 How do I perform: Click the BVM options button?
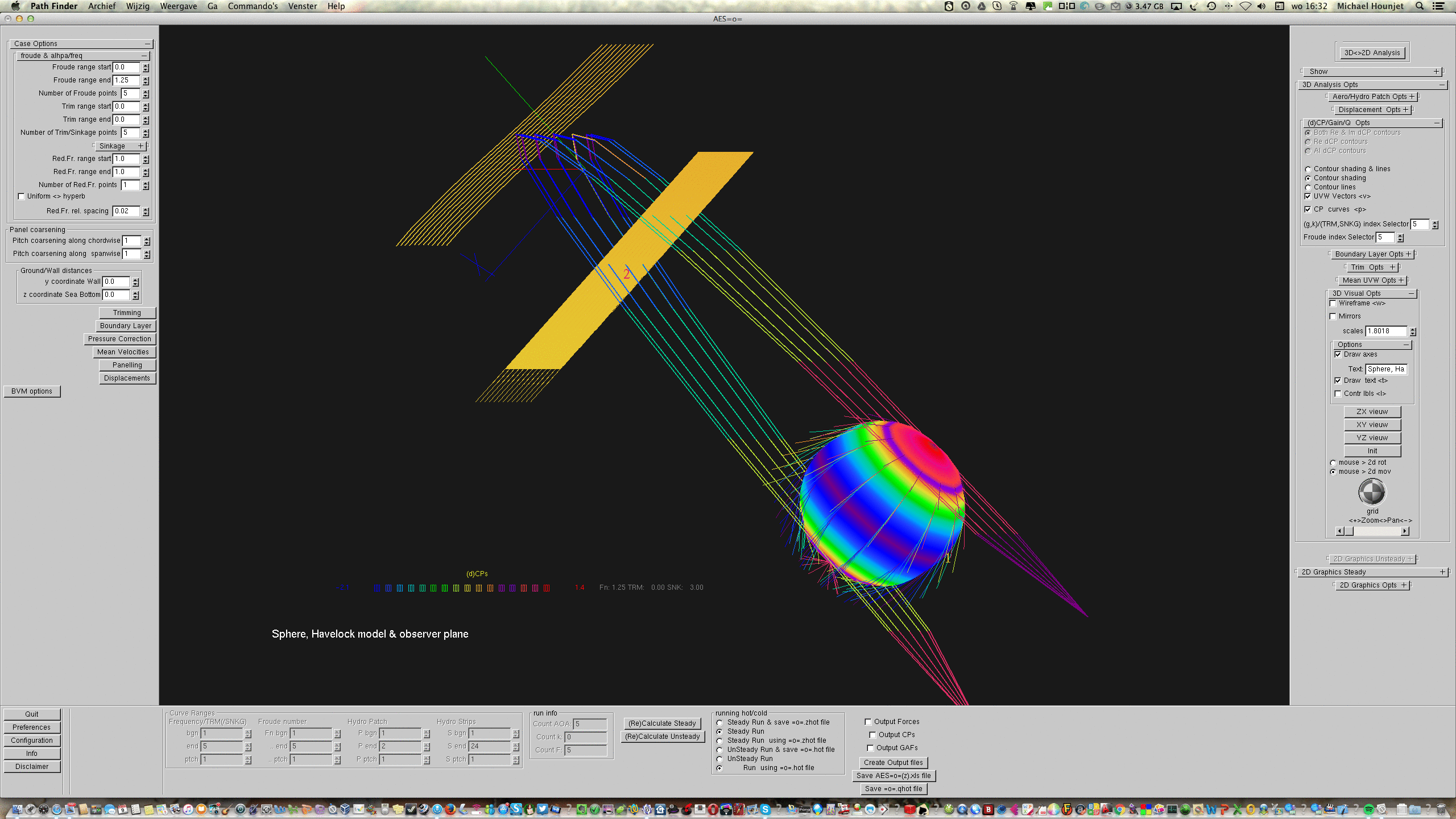tap(32, 391)
